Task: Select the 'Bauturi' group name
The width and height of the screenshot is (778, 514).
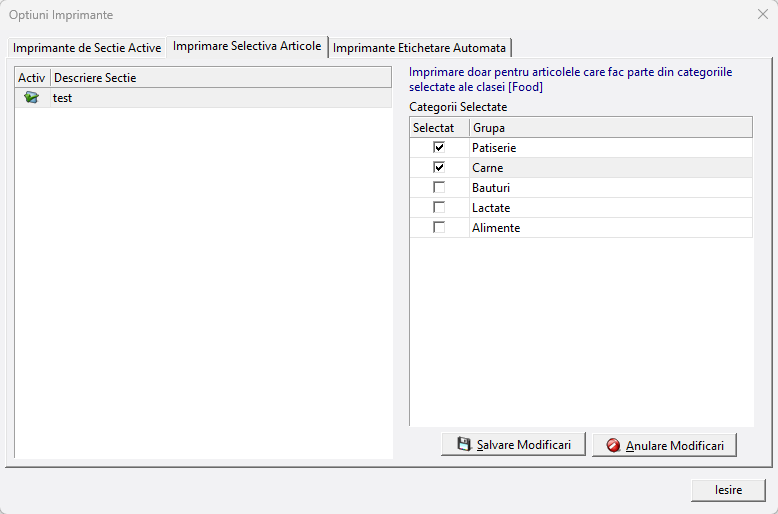Action: click(x=491, y=188)
